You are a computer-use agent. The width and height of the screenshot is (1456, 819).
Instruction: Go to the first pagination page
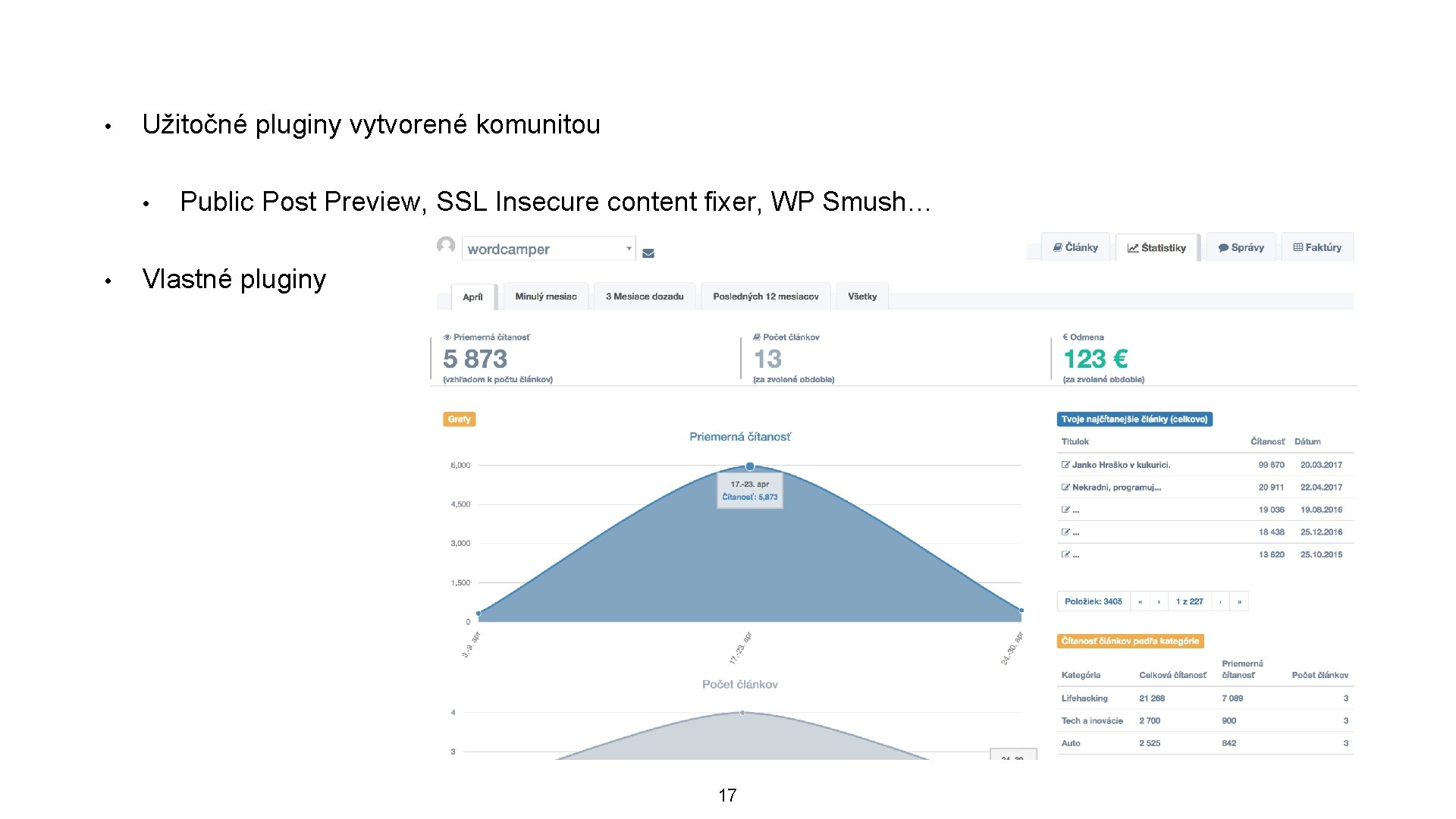[1140, 602]
